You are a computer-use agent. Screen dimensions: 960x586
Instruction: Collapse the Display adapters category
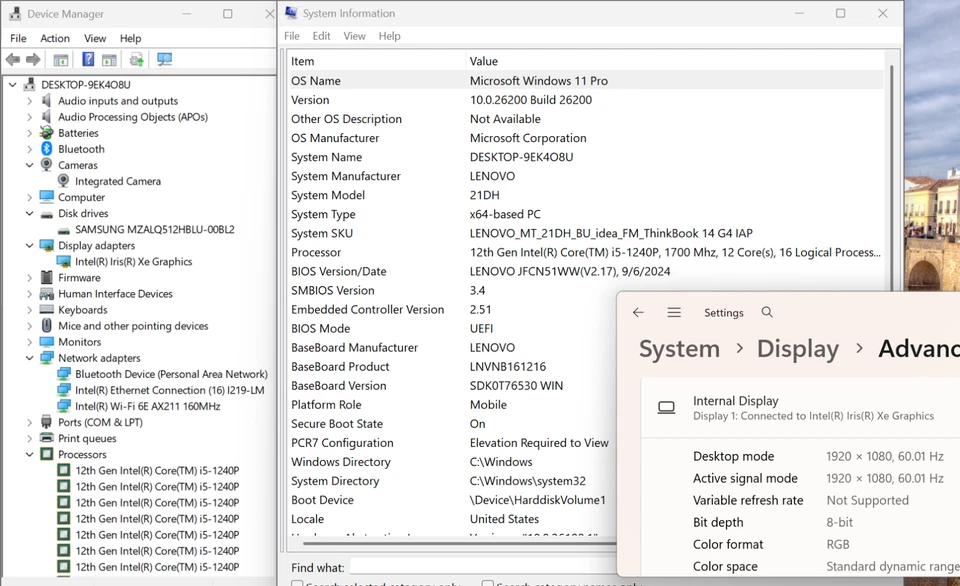29,245
